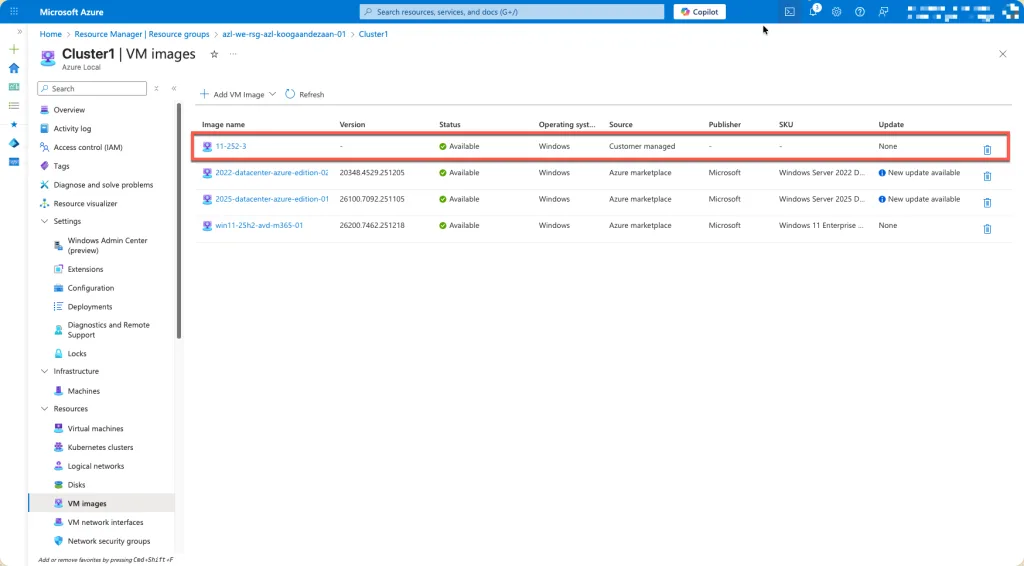Collapse the Settings section in sidebar
Screen dimensions: 1024x566
pos(44,221)
